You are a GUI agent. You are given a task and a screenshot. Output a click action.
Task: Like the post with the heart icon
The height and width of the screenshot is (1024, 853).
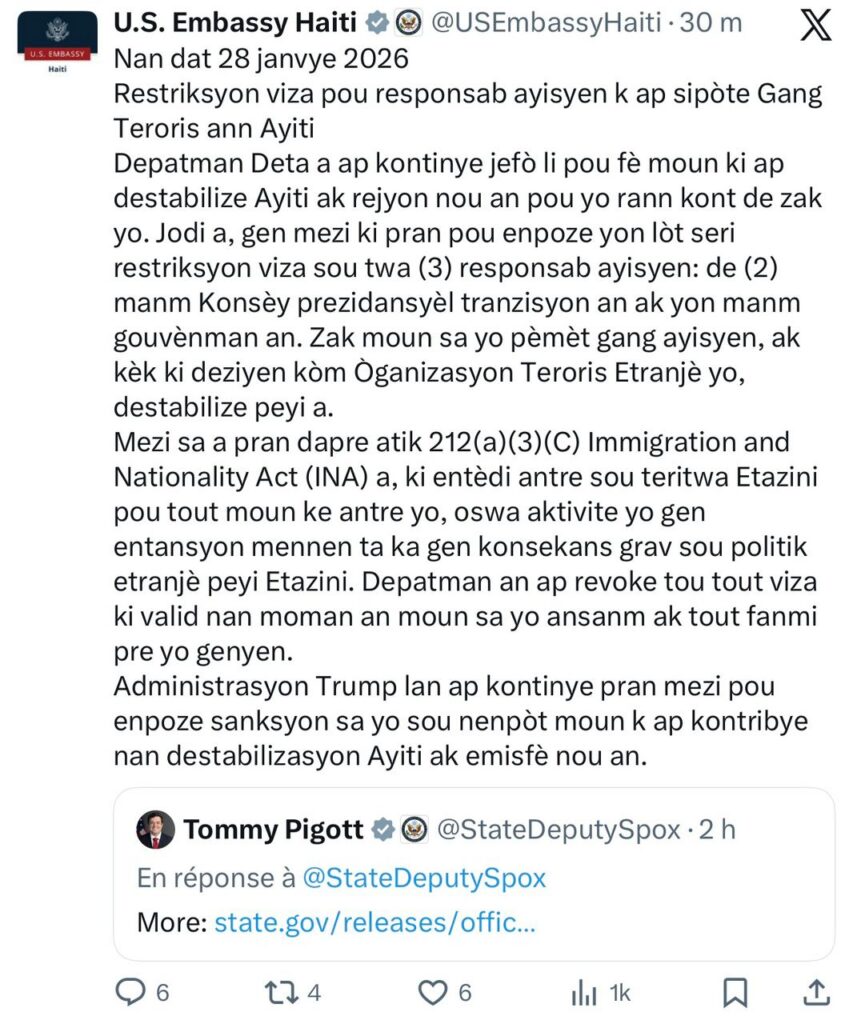click(431, 991)
